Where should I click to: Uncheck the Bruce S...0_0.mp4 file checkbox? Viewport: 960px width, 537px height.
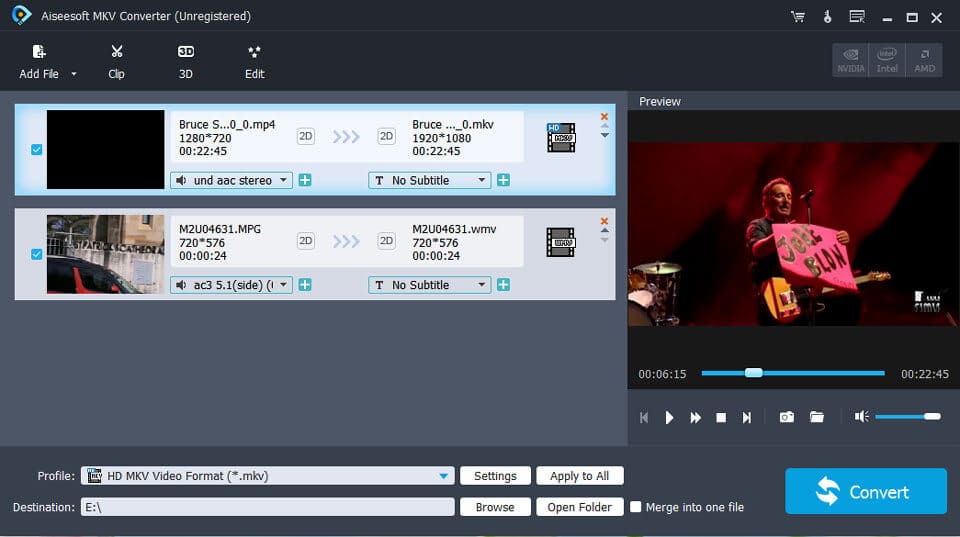(37, 149)
